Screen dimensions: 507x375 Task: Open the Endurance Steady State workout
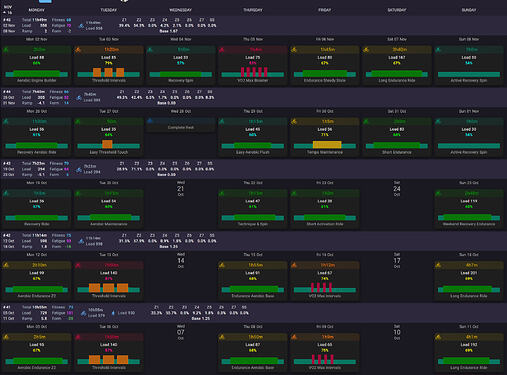tap(325, 65)
